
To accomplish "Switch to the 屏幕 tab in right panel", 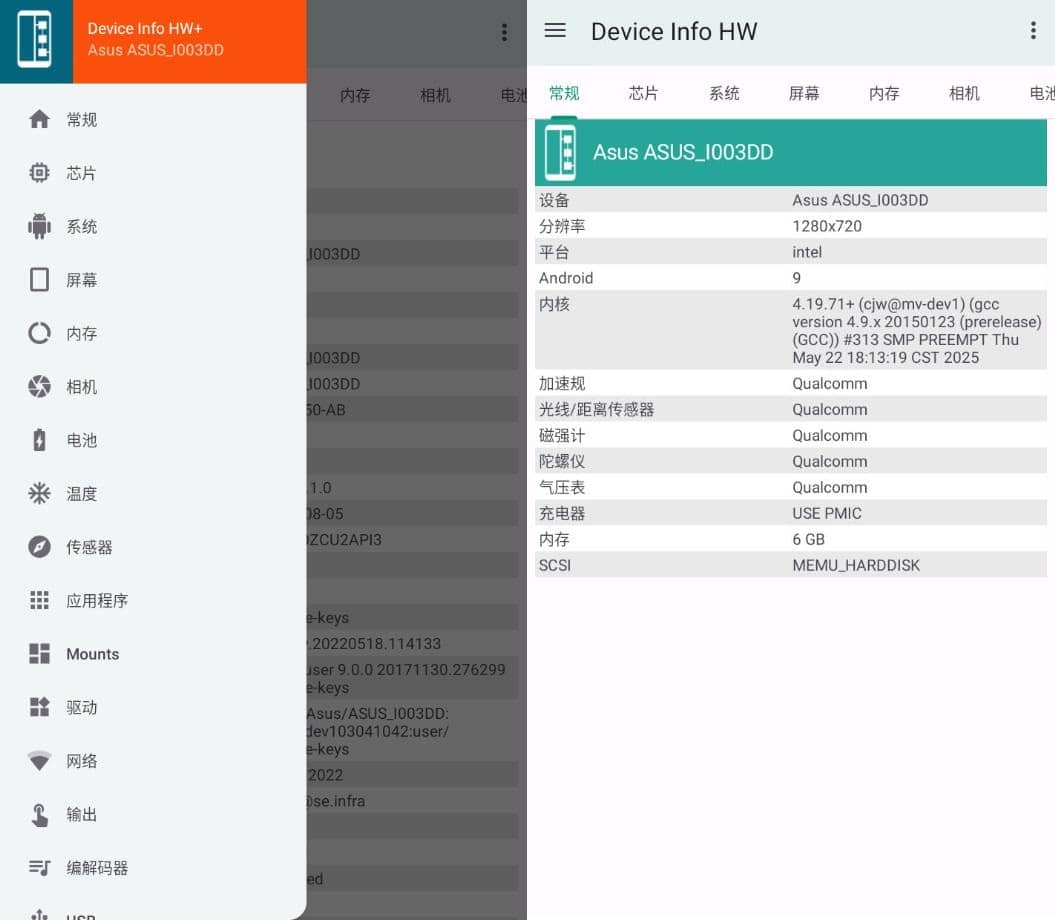I will [804, 93].
